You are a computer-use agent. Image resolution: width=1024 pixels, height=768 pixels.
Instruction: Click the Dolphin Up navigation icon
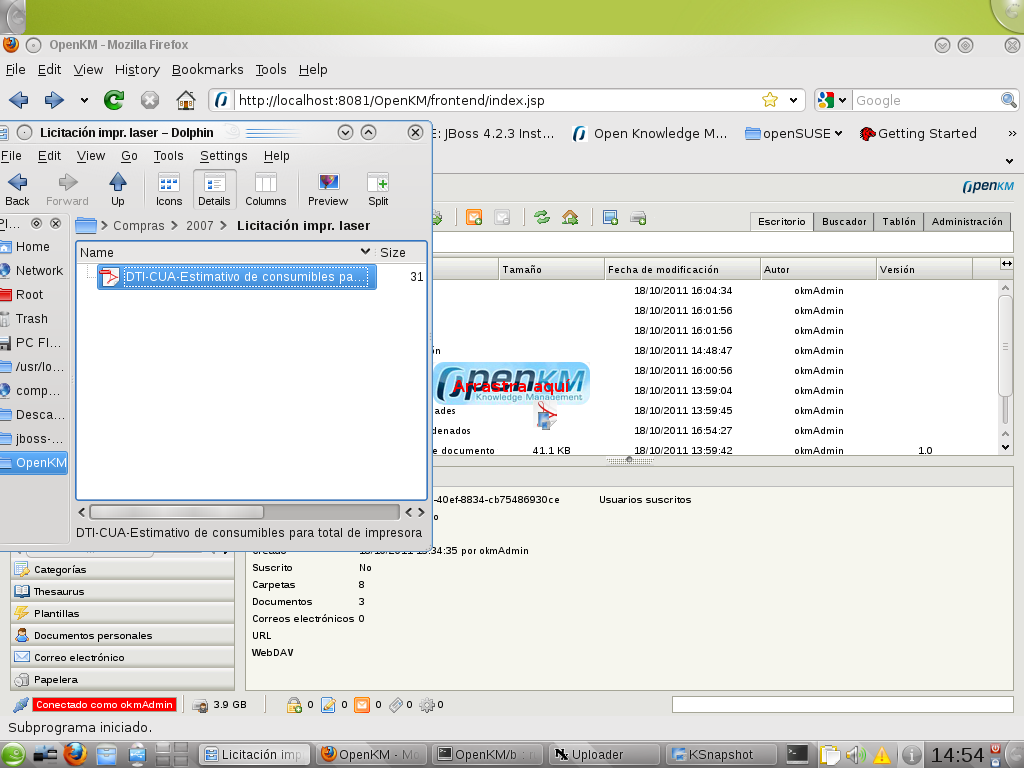pyautogui.click(x=118, y=188)
